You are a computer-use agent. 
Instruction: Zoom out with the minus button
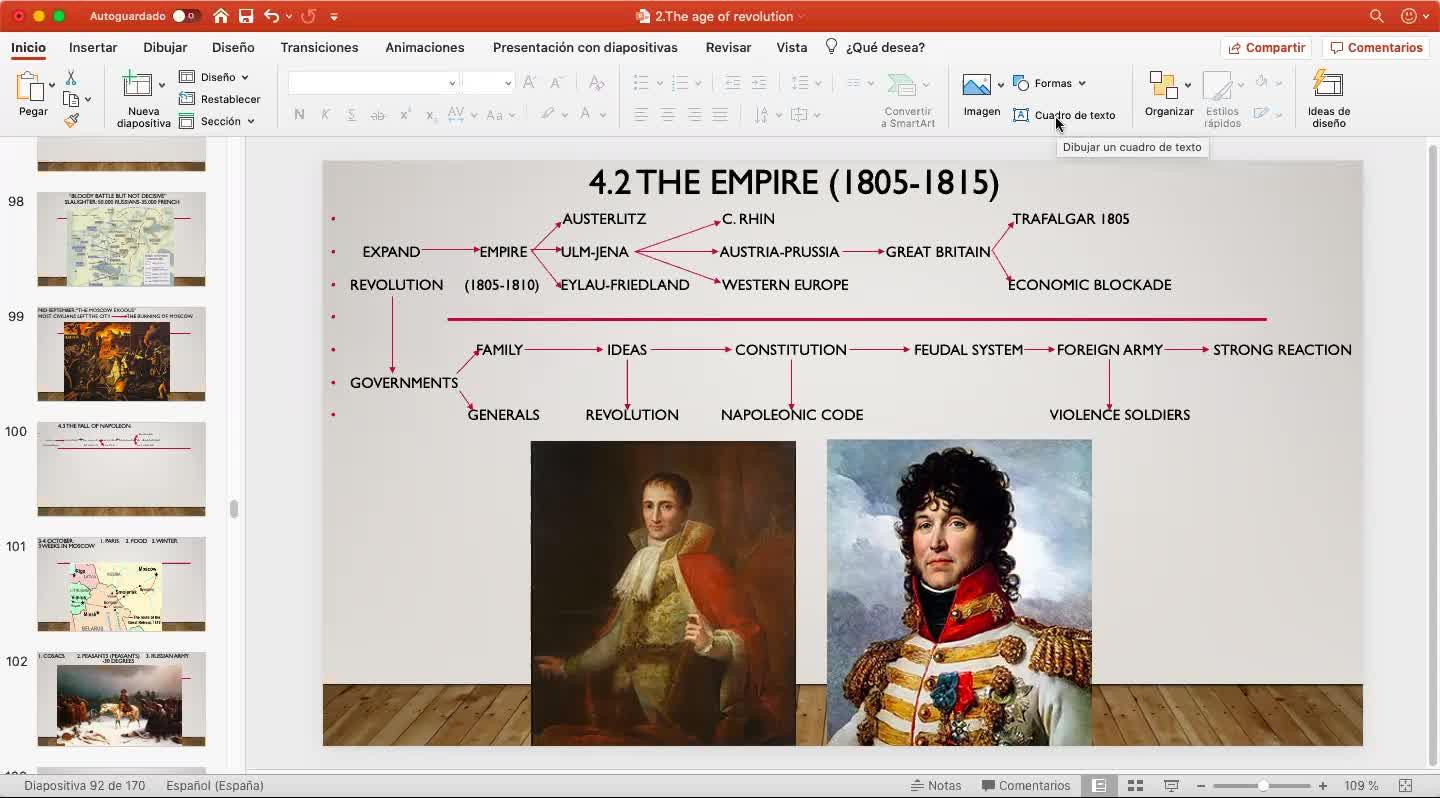(1201, 786)
